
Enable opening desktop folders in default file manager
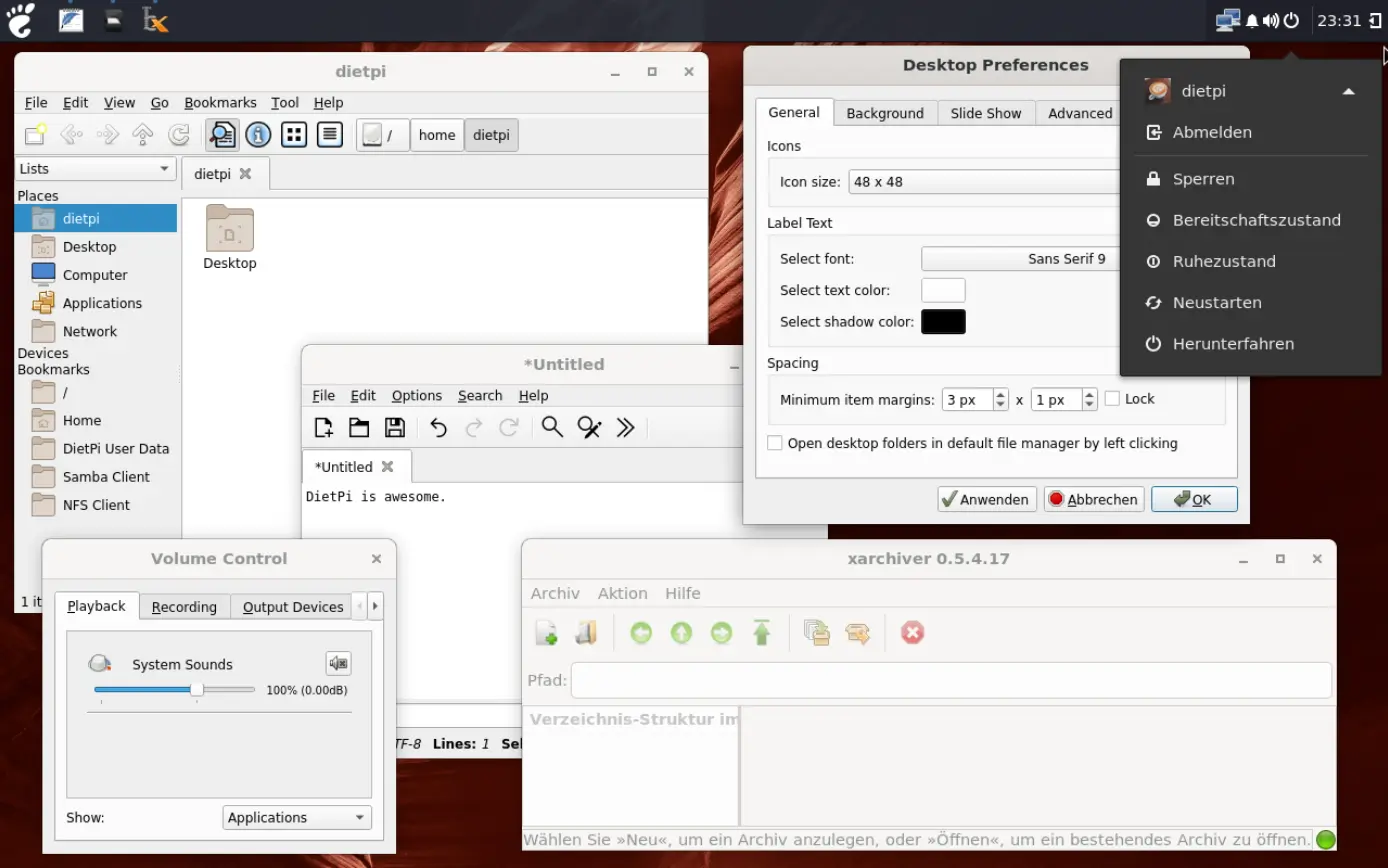[x=775, y=443]
